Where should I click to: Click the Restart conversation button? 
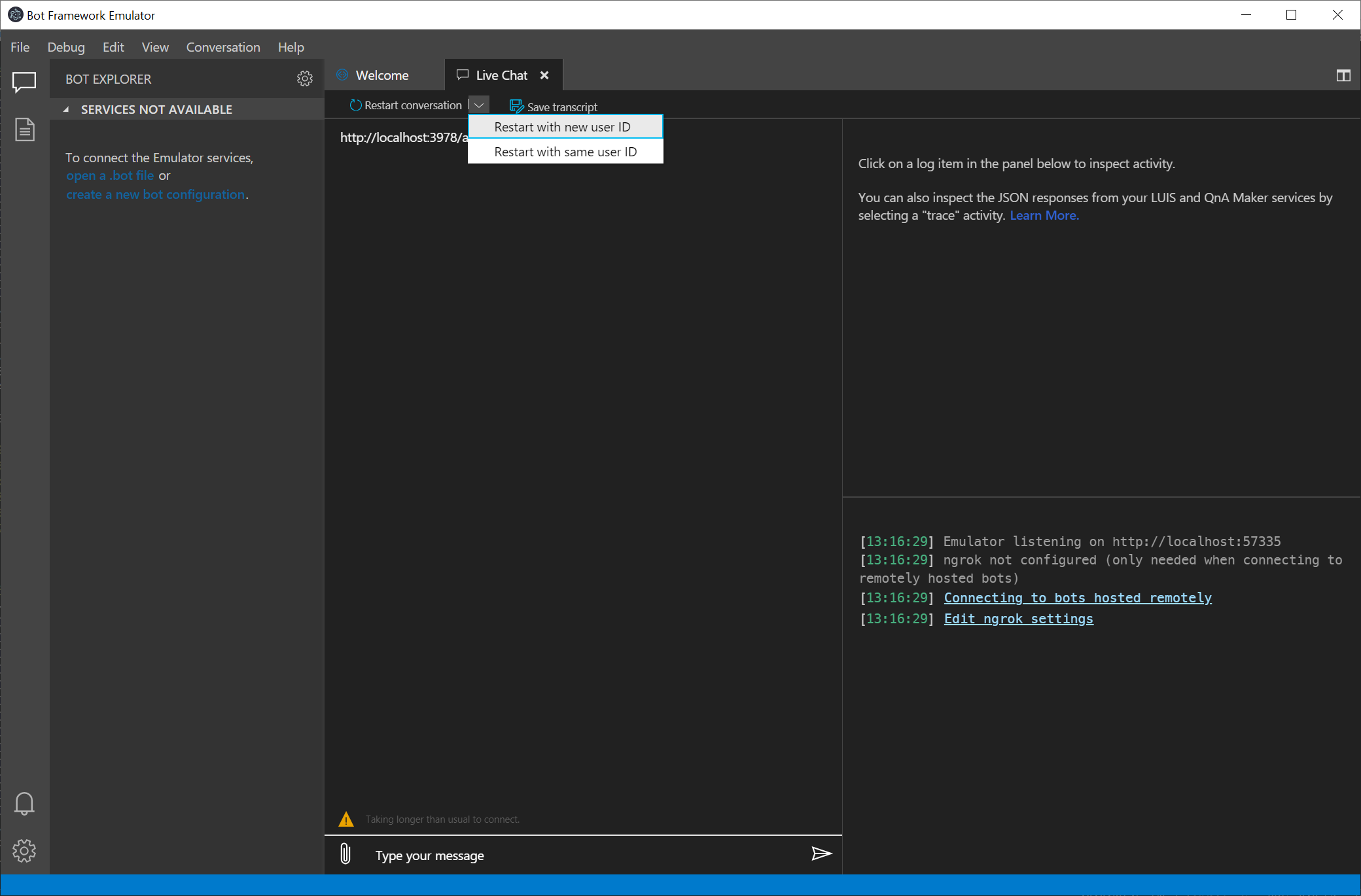click(x=406, y=105)
